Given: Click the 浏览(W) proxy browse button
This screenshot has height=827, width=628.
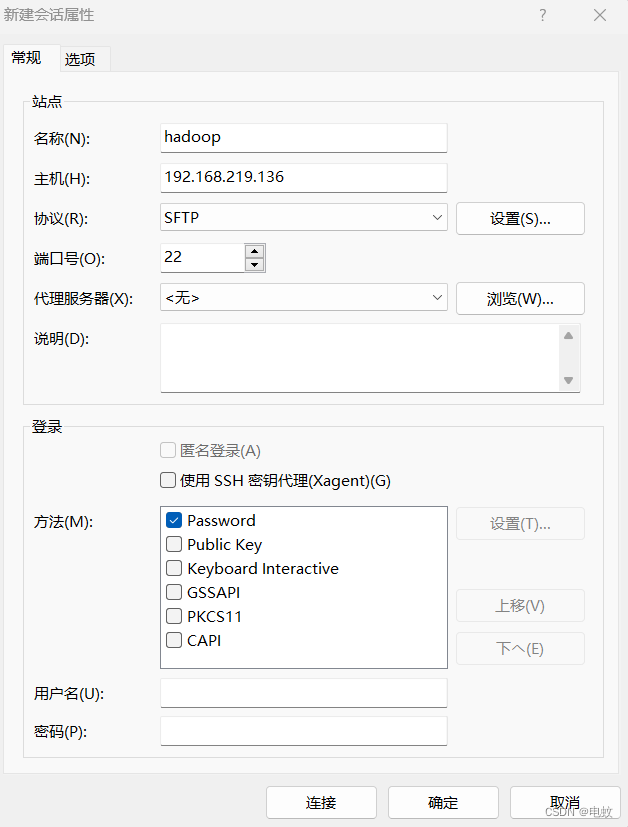Looking at the screenshot, I should click(520, 298).
